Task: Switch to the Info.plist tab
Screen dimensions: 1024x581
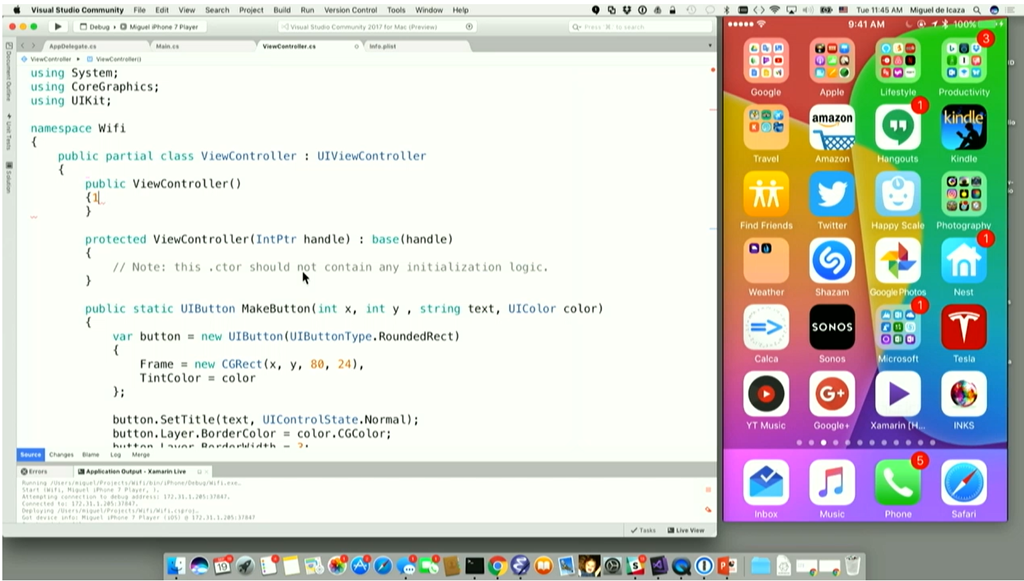Action: (383, 46)
